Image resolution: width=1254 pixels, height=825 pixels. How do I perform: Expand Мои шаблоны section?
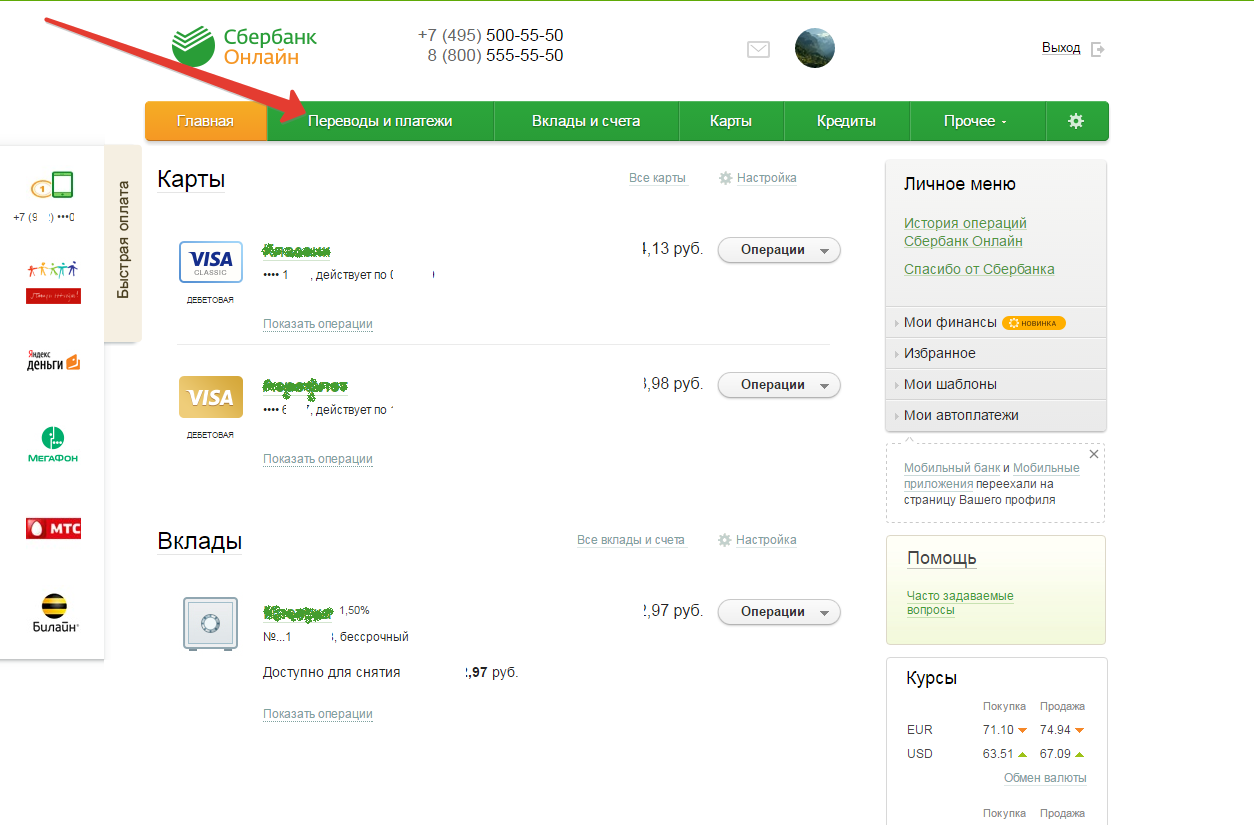point(996,384)
